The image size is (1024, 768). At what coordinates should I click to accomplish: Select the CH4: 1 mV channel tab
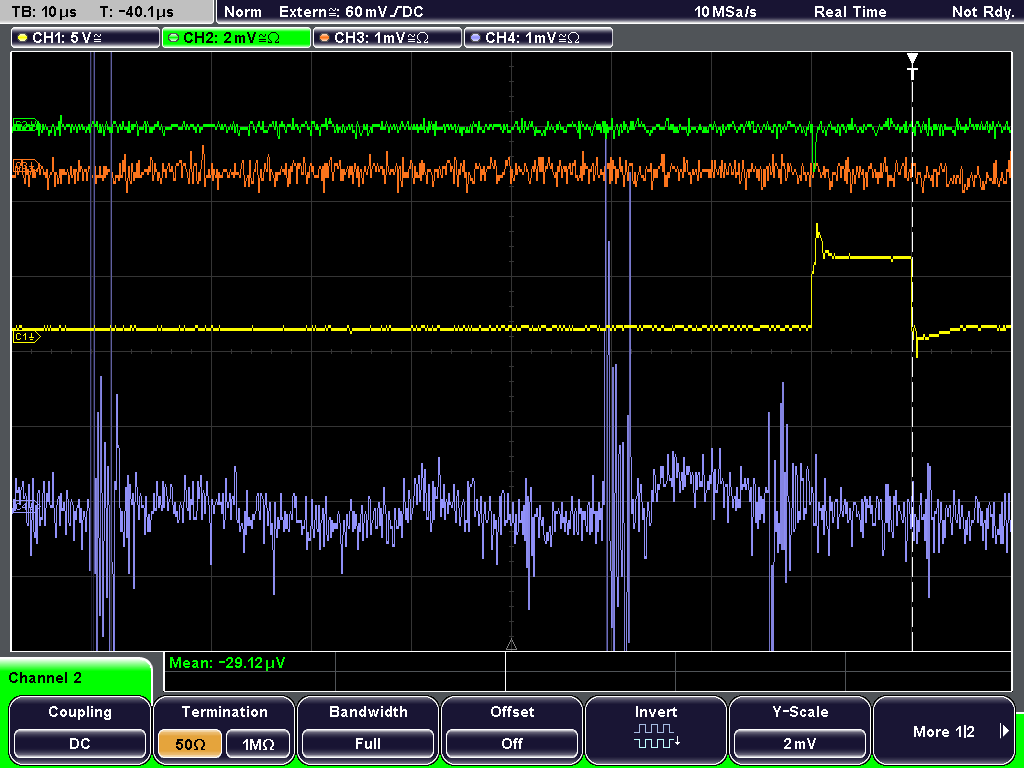pyautogui.click(x=538, y=38)
